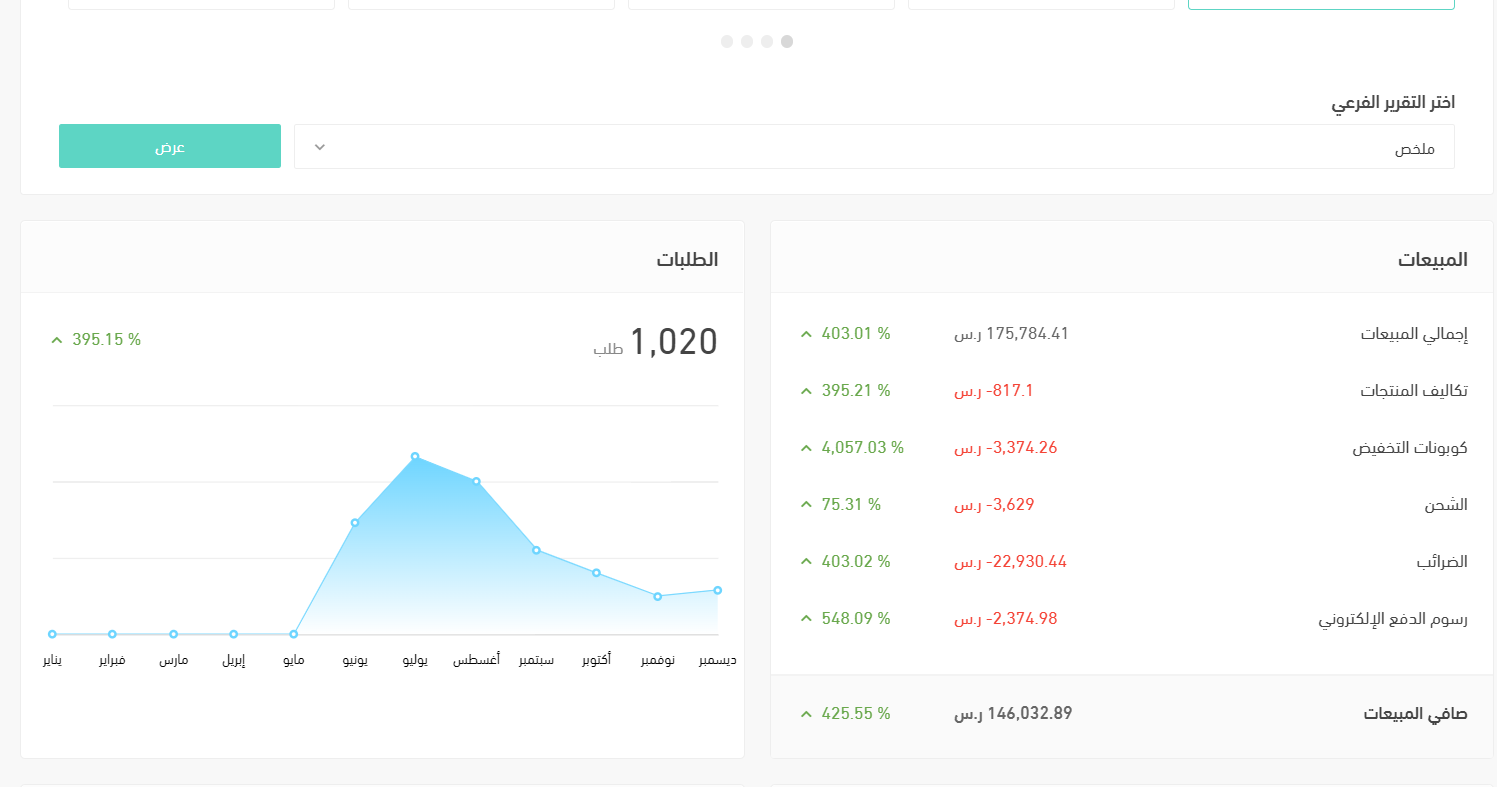Image resolution: width=1497 pixels, height=787 pixels.
Task: Click the net sales arrow beside 425.55 %
Action: coord(806,714)
